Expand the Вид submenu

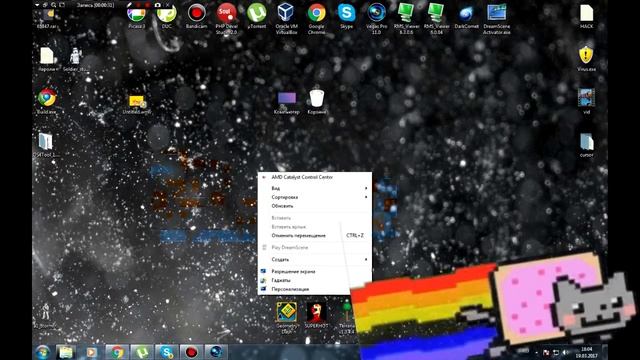(x=315, y=188)
